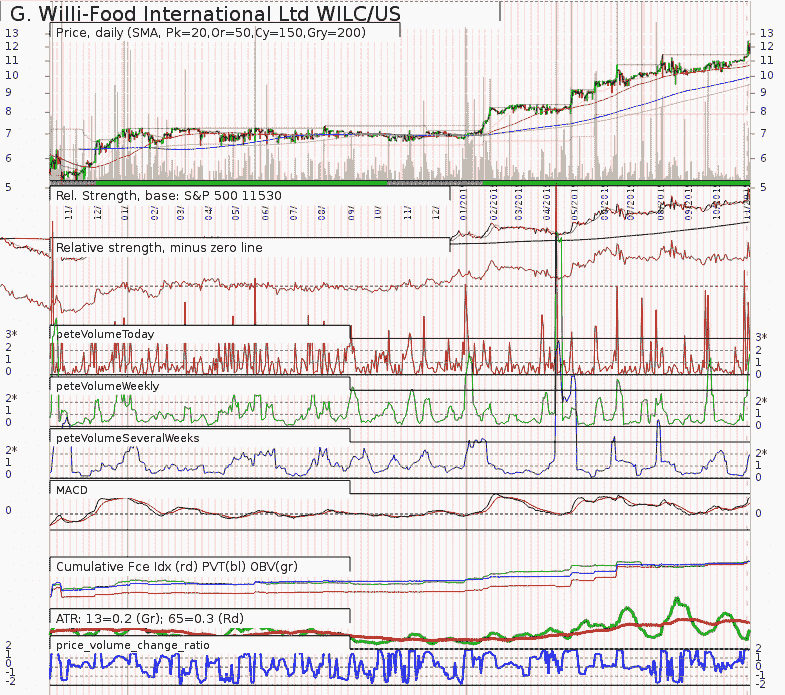
Task: Select the '2*' label right of peteVolumeSeveralWeeks
Action: [x=761, y=453]
